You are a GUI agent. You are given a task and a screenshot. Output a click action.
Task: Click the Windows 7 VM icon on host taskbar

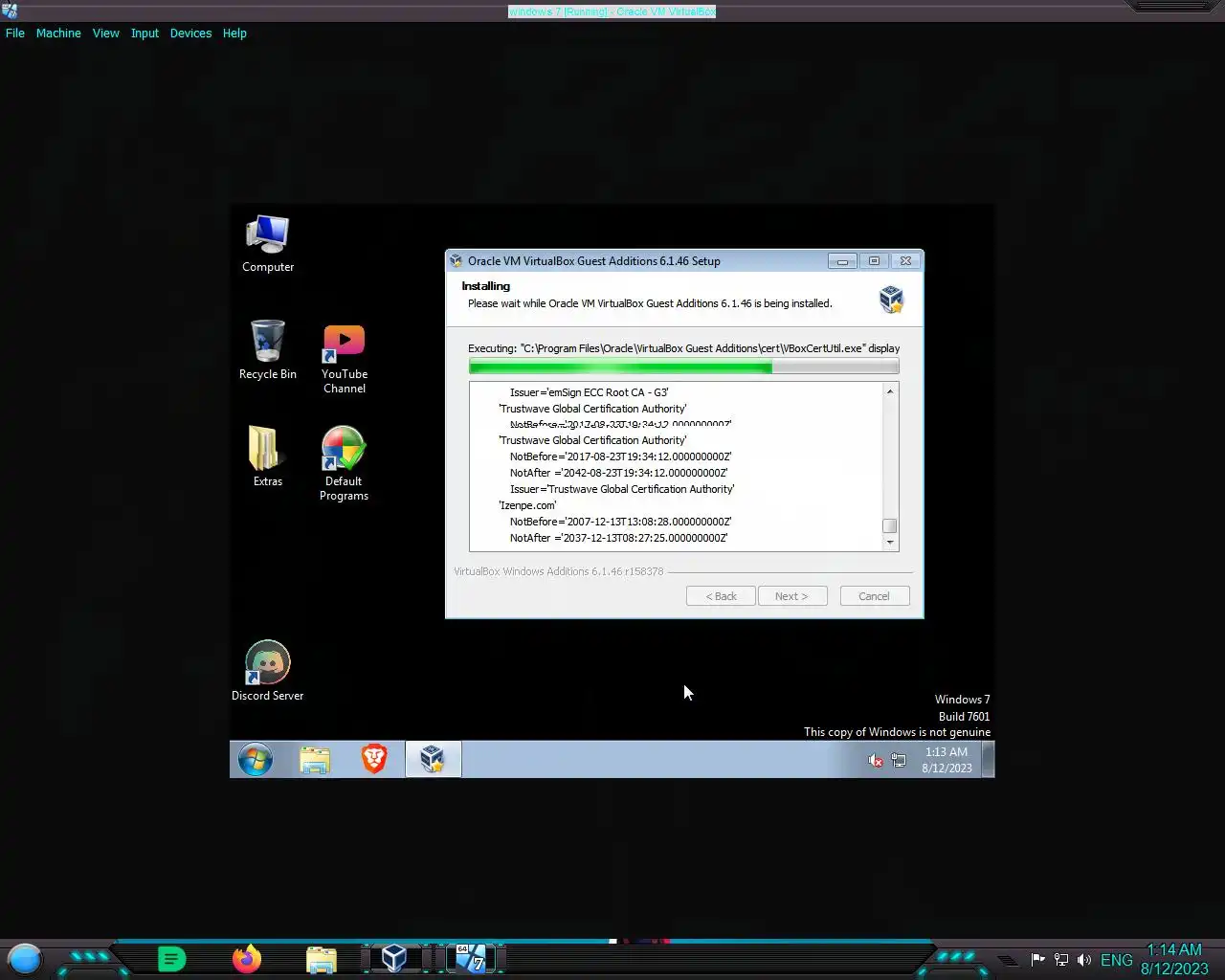click(470, 958)
